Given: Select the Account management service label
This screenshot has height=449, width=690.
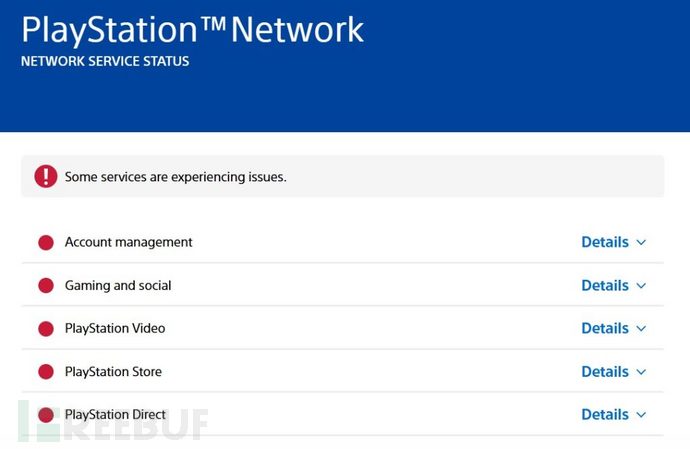Looking at the screenshot, I should pyautogui.click(x=128, y=242).
